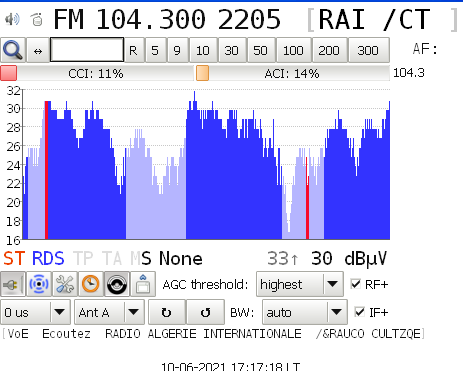This screenshot has width=463, height=371.
Task: Rotate antenna counter-clockwise with arrow button
Action: click(x=205, y=312)
